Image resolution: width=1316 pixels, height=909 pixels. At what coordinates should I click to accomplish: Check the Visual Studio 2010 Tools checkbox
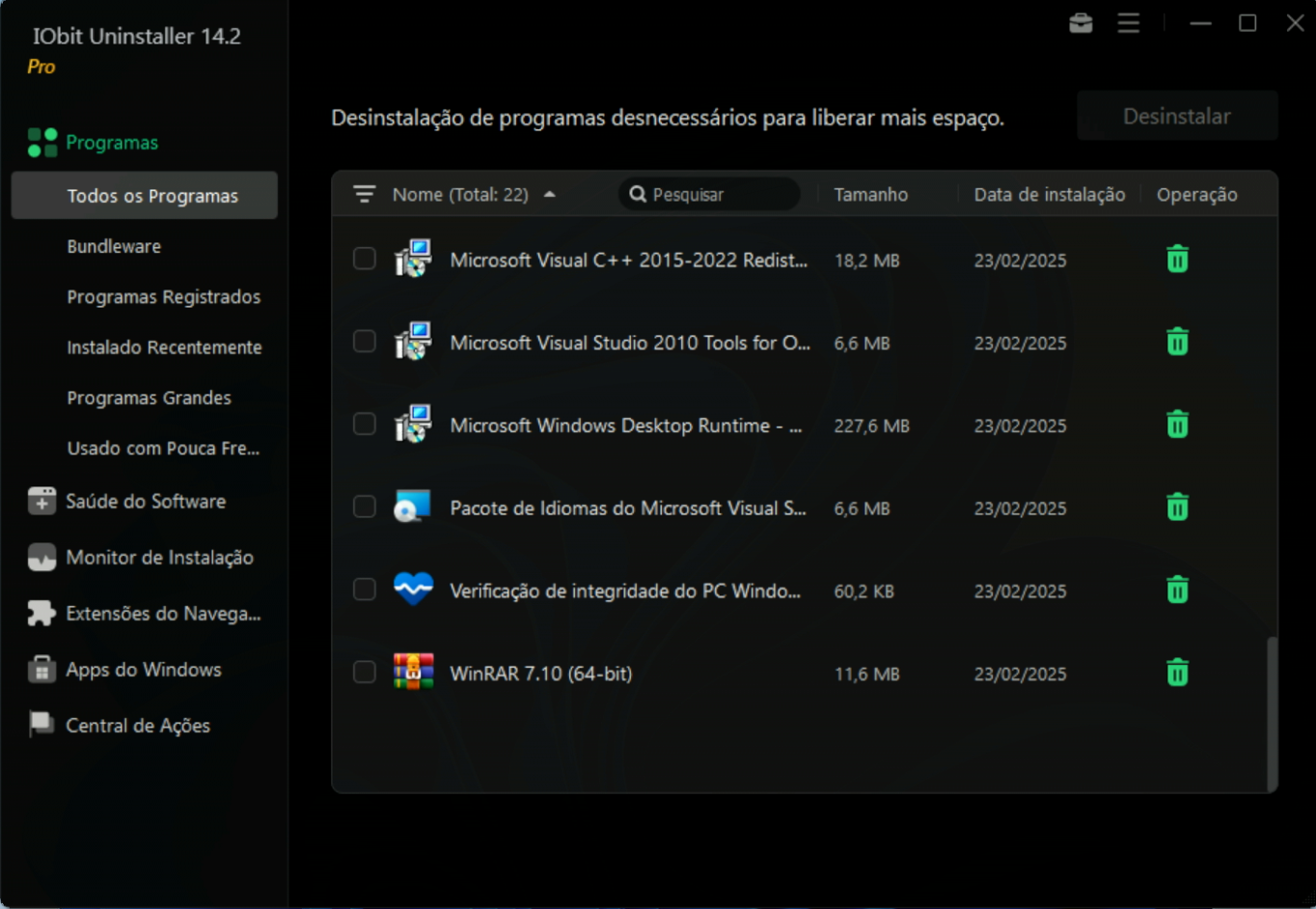click(364, 342)
